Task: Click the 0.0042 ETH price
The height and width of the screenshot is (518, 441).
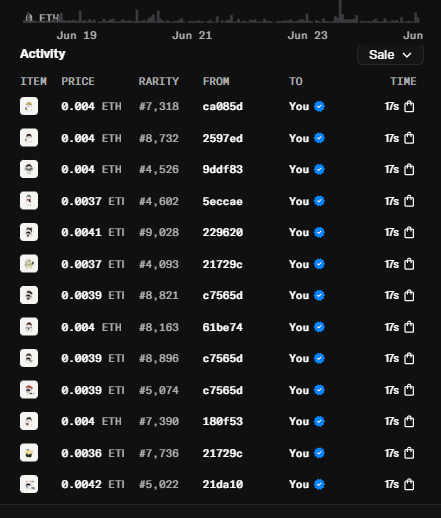Action: point(93,485)
